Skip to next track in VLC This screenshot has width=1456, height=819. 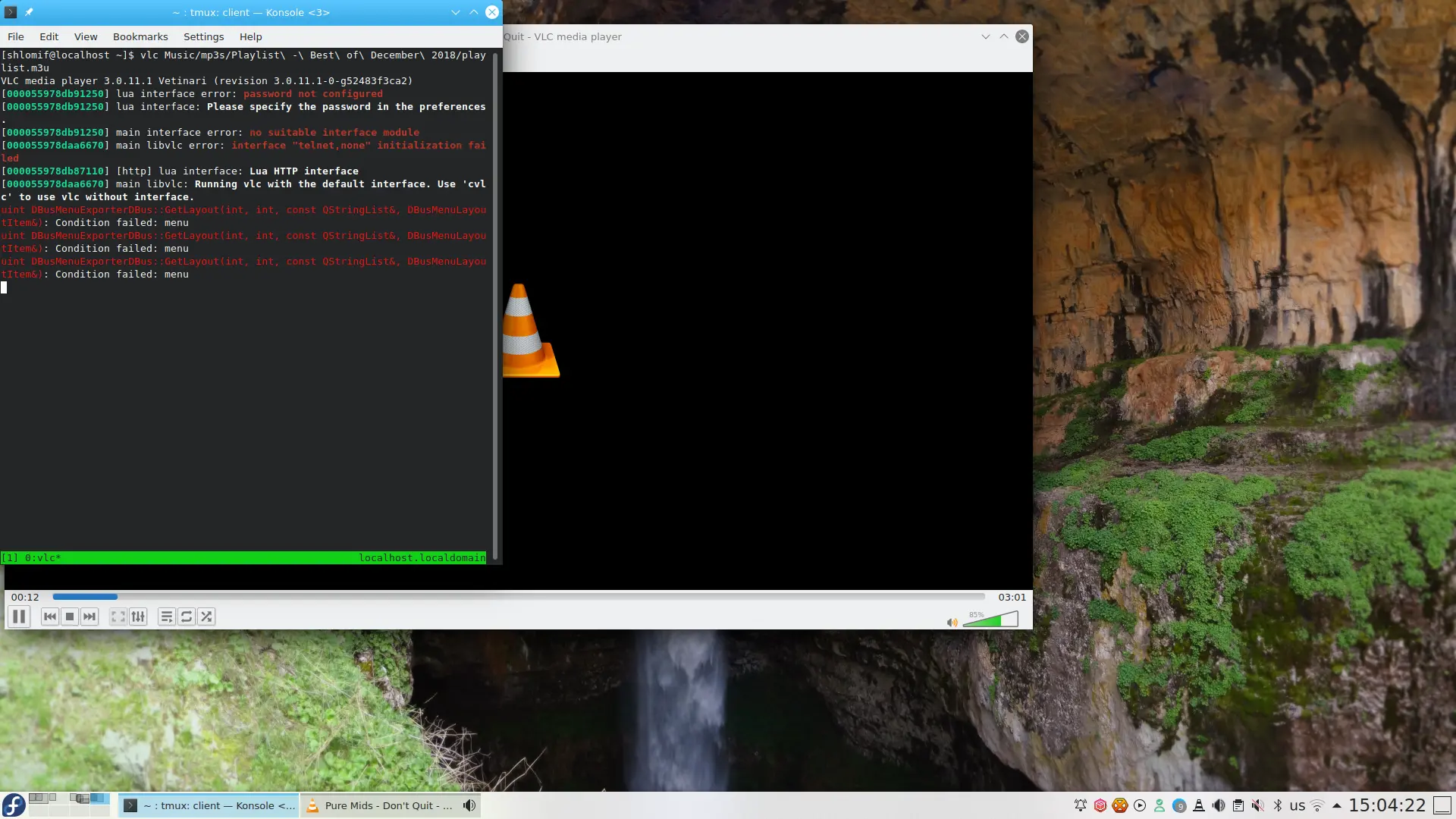click(89, 617)
